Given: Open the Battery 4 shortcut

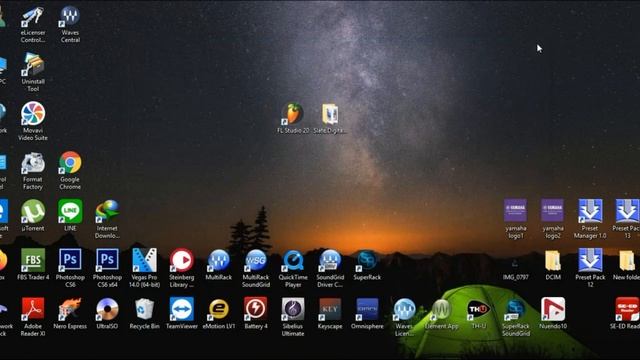Looking at the screenshot, I should pos(256,309).
